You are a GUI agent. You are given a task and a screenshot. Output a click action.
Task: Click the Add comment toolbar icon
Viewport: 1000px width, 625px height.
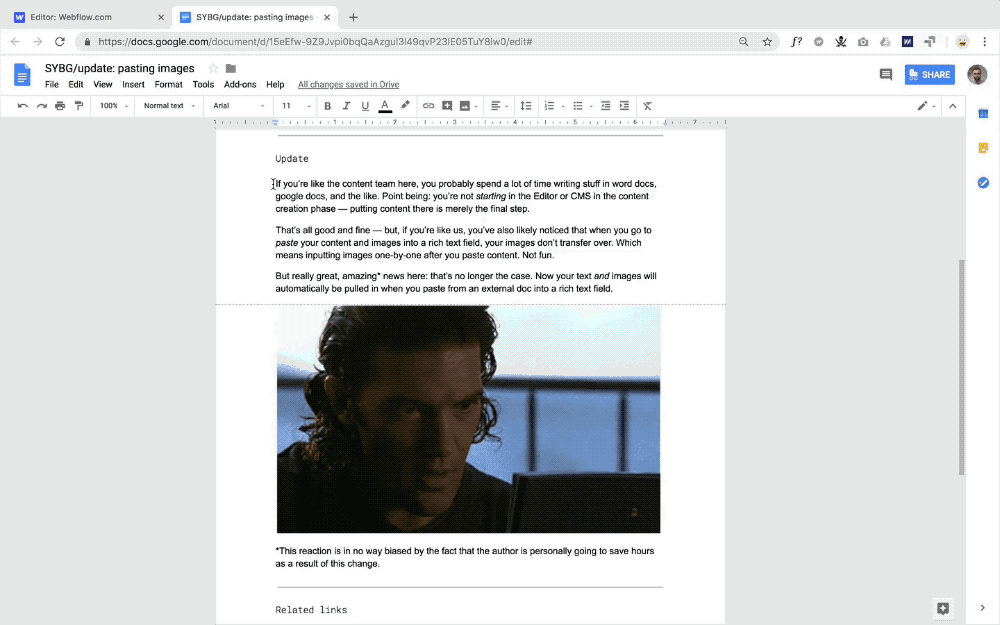(447, 106)
